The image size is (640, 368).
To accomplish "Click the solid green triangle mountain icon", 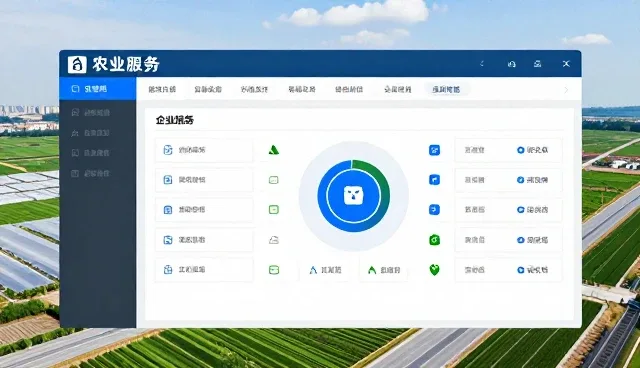I will (x=273, y=150).
